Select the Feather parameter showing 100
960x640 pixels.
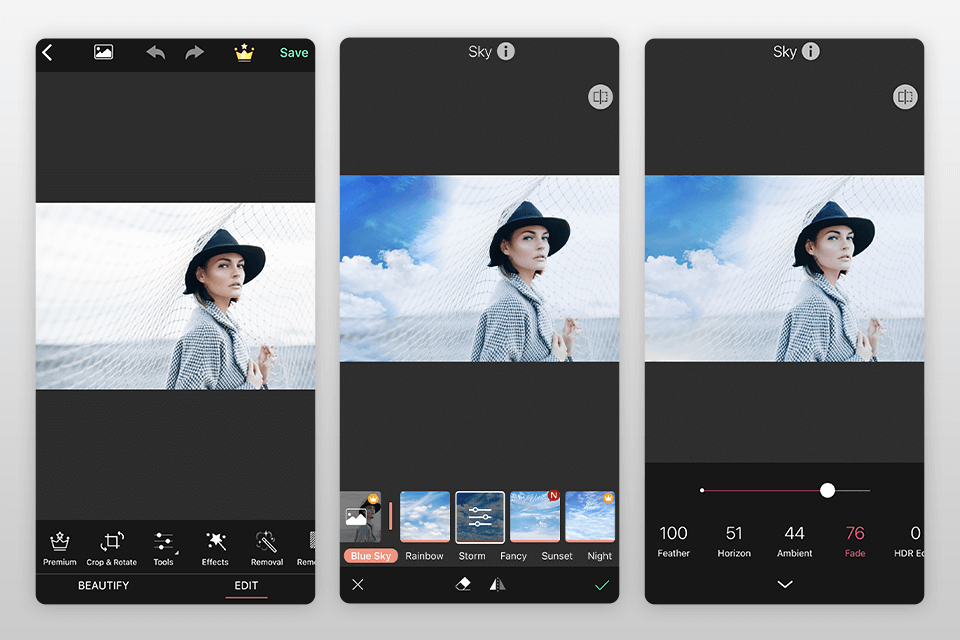pos(673,541)
